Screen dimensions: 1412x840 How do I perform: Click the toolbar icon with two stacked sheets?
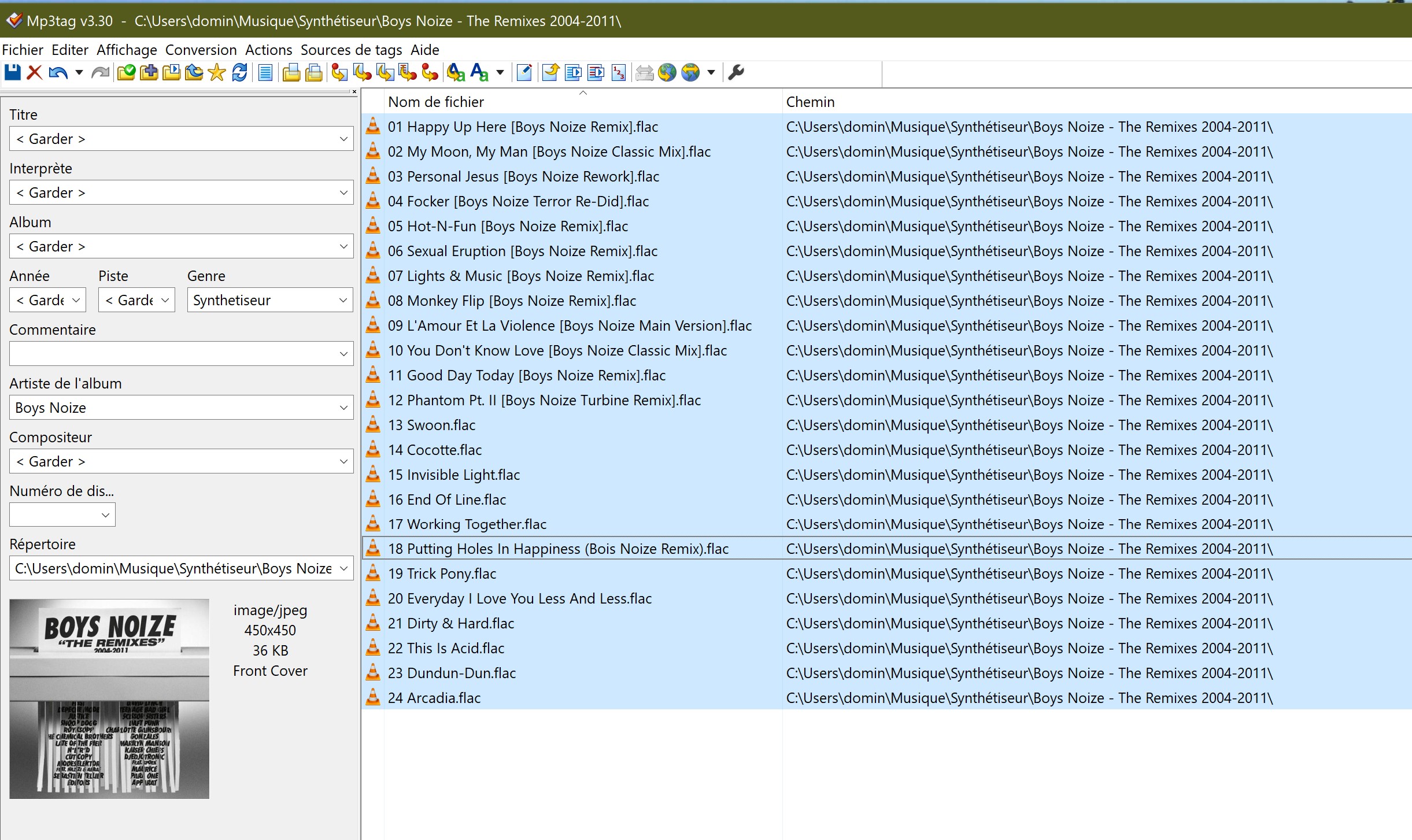tap(314, 72)
